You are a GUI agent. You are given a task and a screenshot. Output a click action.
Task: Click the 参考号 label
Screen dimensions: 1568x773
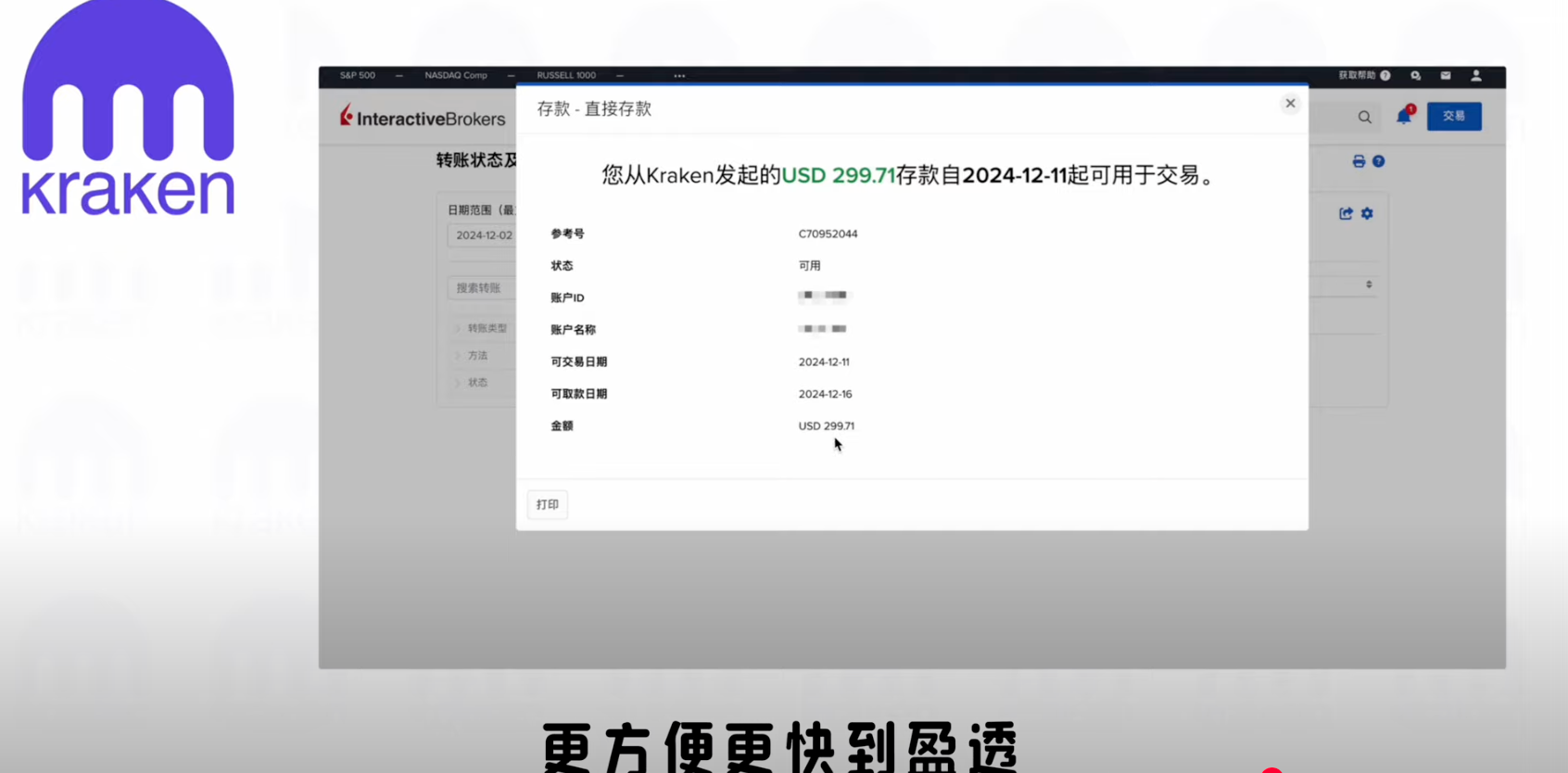click(x=567, y=234)
